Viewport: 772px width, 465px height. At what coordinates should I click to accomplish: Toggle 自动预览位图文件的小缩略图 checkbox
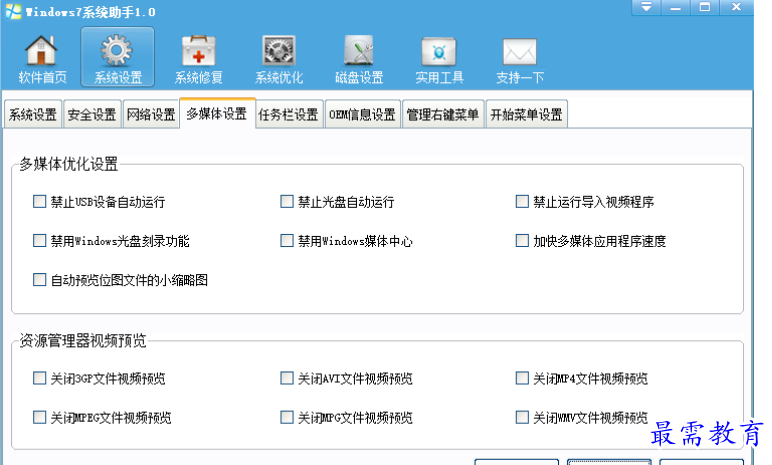coord(39,280)
